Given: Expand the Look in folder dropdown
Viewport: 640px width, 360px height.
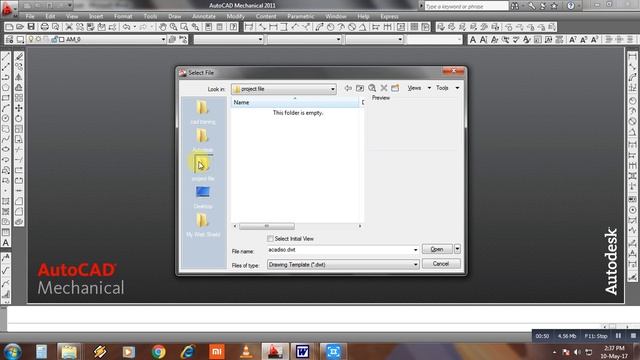Looking at the screenshot, I should 333,89.
